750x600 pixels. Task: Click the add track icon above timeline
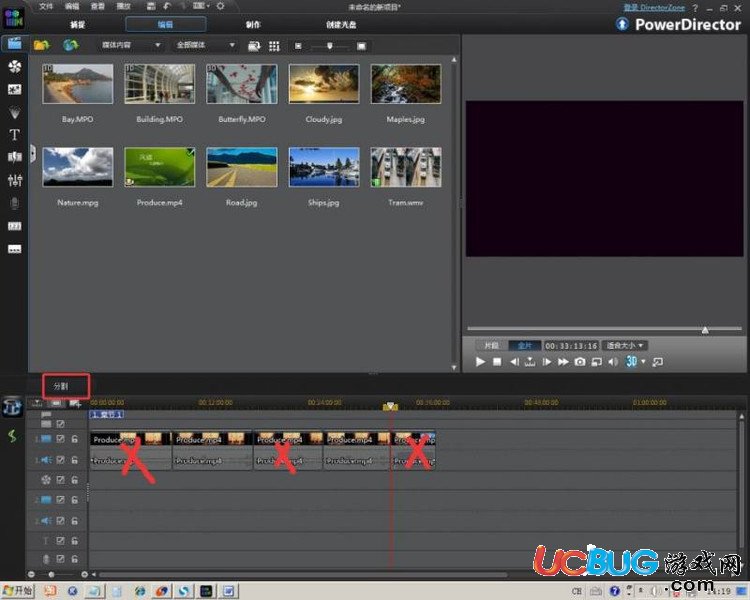75,403
